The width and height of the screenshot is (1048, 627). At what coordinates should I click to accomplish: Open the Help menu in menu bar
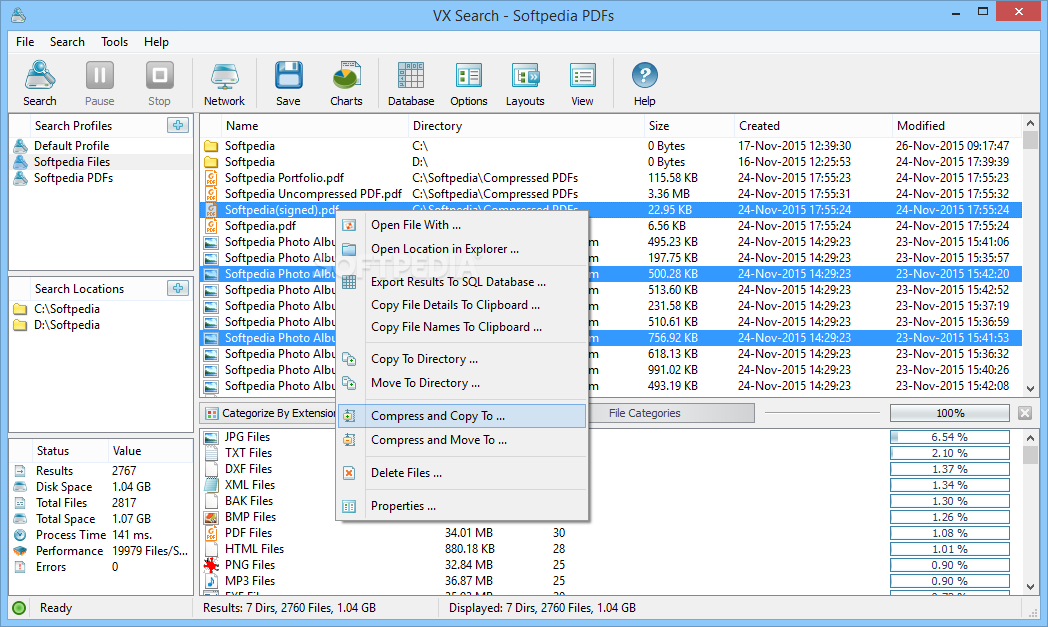(156, 41)
